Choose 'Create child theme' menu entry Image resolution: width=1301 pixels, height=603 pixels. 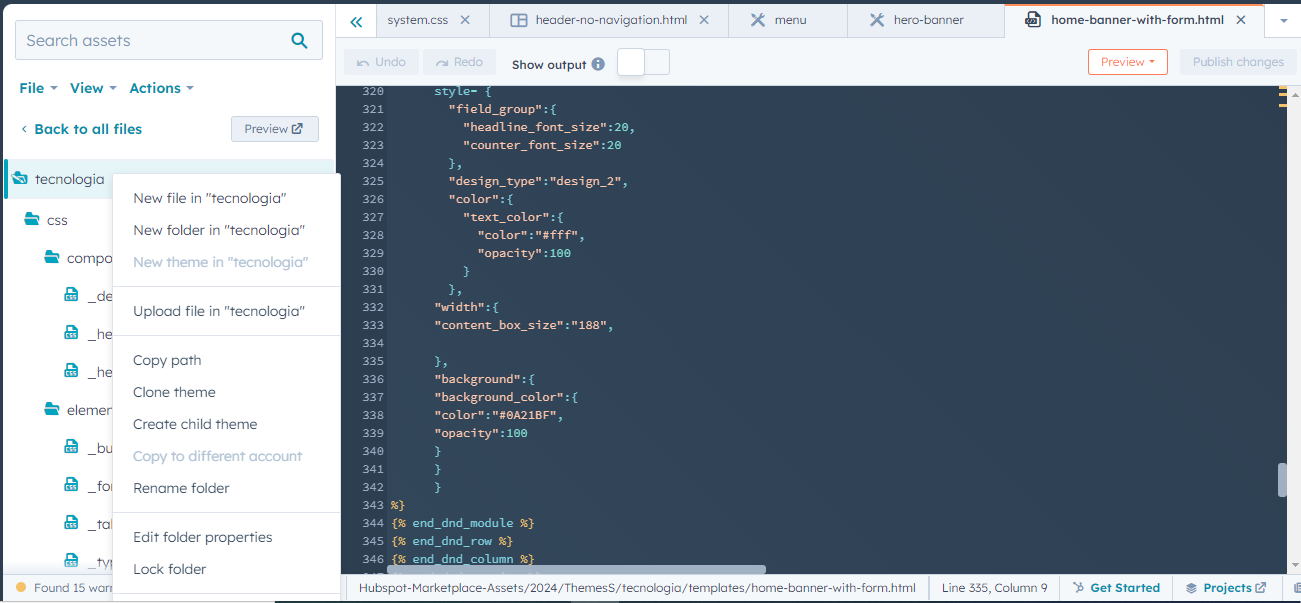coord(195,424)
